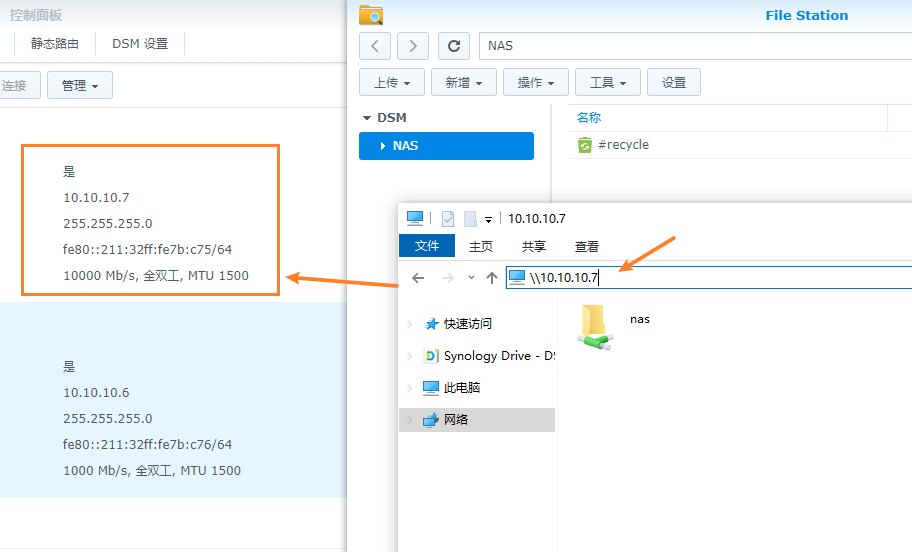Click the 10000 Mb/s network status line

(156, 276)
